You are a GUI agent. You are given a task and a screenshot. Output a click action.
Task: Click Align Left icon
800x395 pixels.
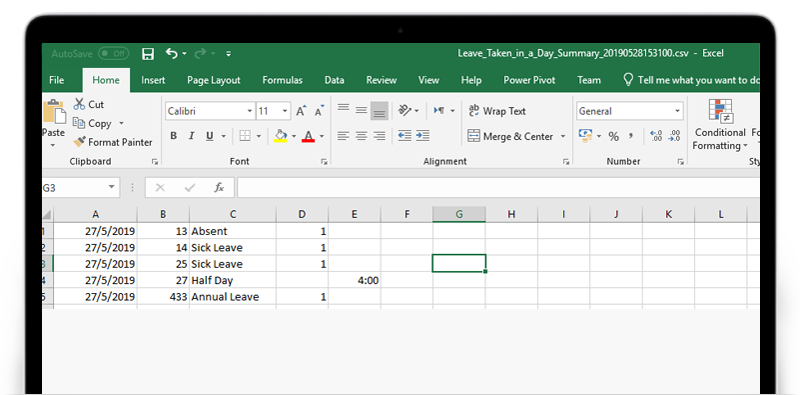343,136
